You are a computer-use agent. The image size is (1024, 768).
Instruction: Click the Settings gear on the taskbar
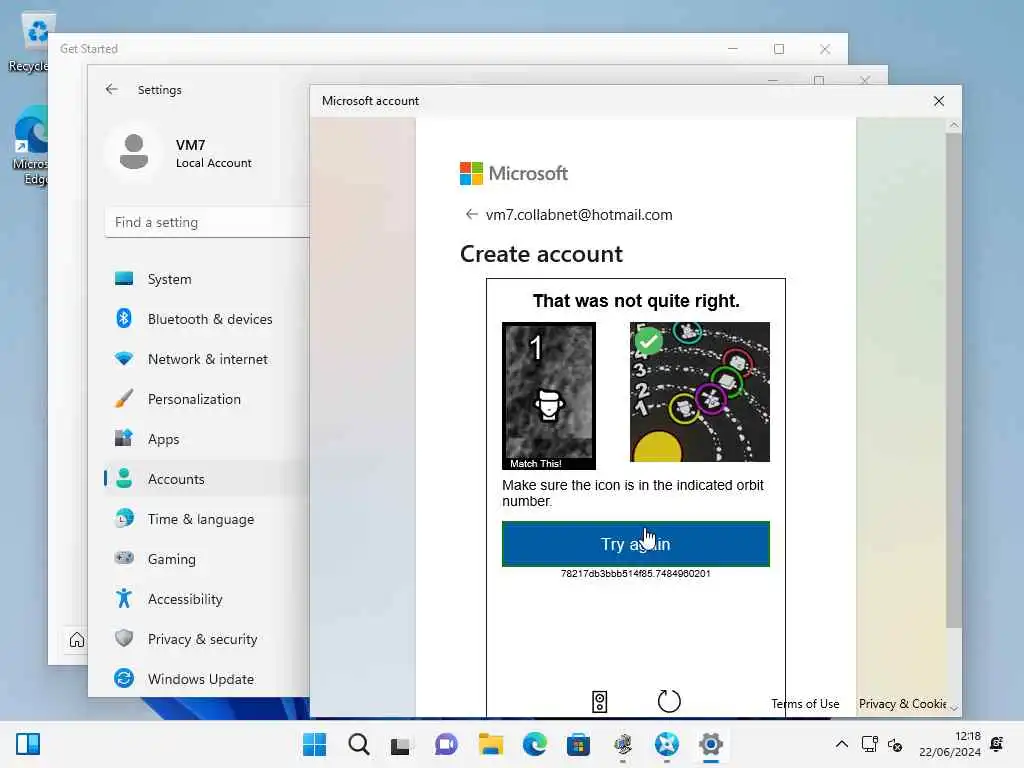[x=711, y=744]
